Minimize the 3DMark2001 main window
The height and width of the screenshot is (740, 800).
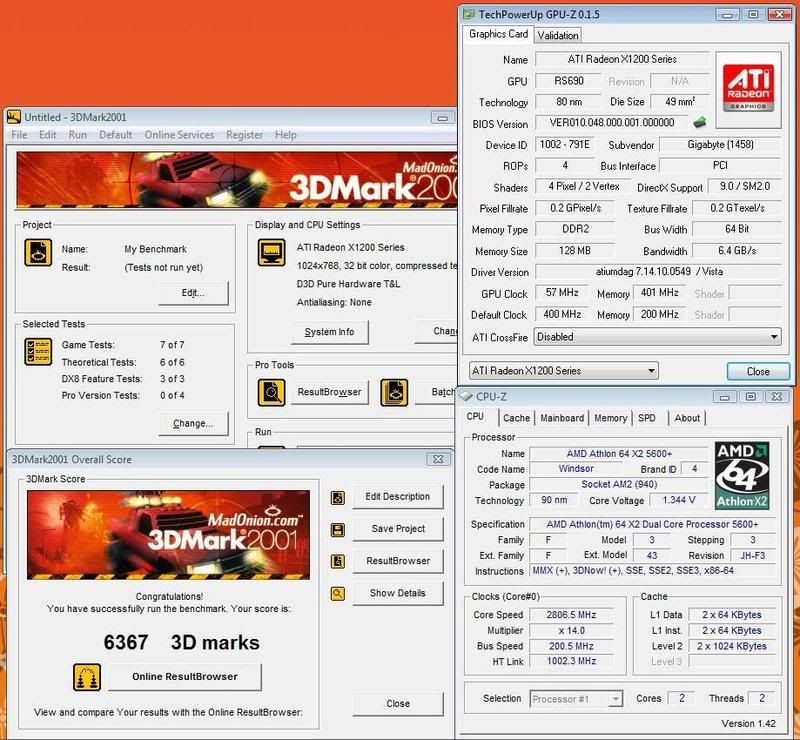[x=442, y=118]
